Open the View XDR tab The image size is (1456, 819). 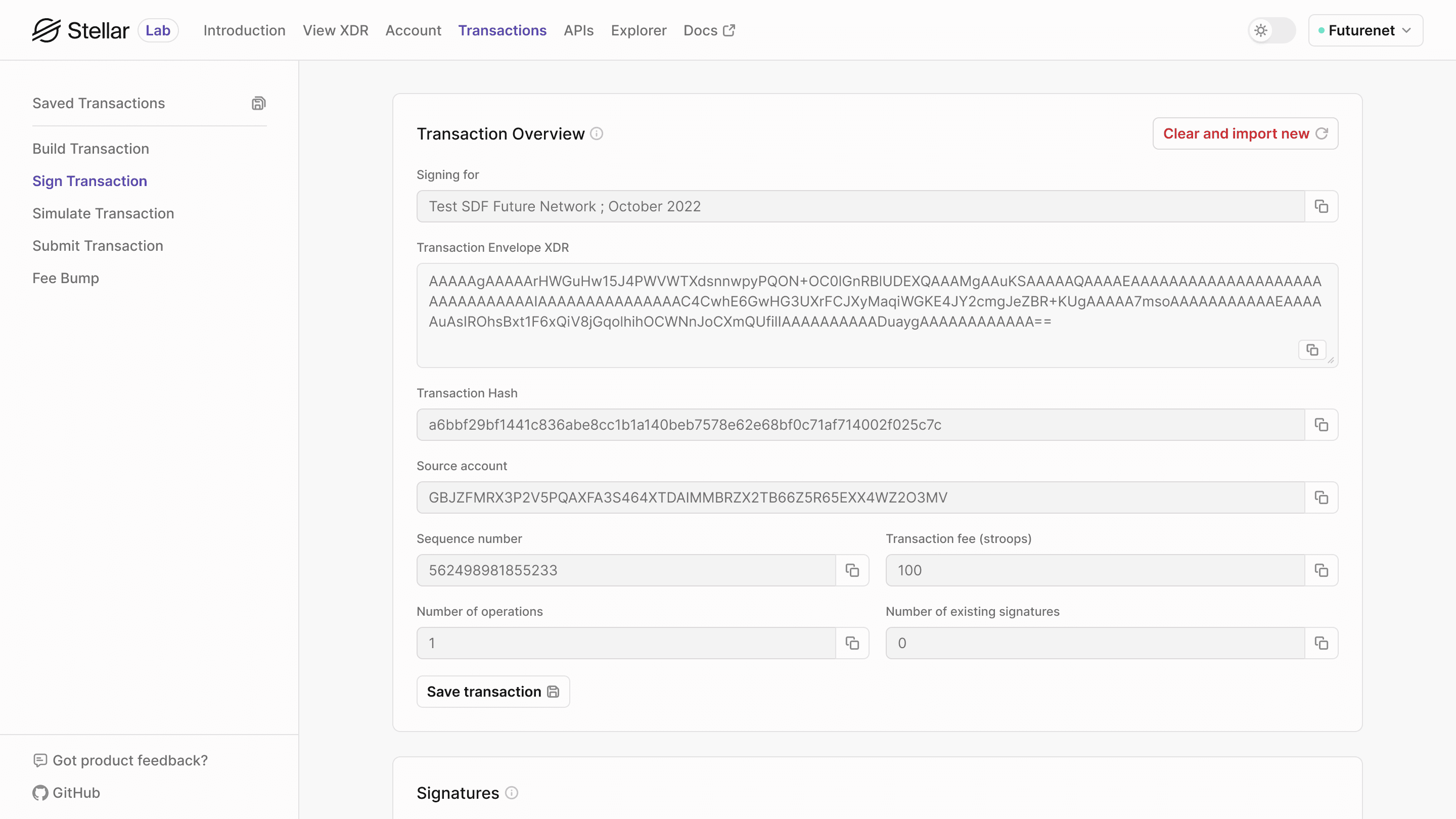pos(335,30)
